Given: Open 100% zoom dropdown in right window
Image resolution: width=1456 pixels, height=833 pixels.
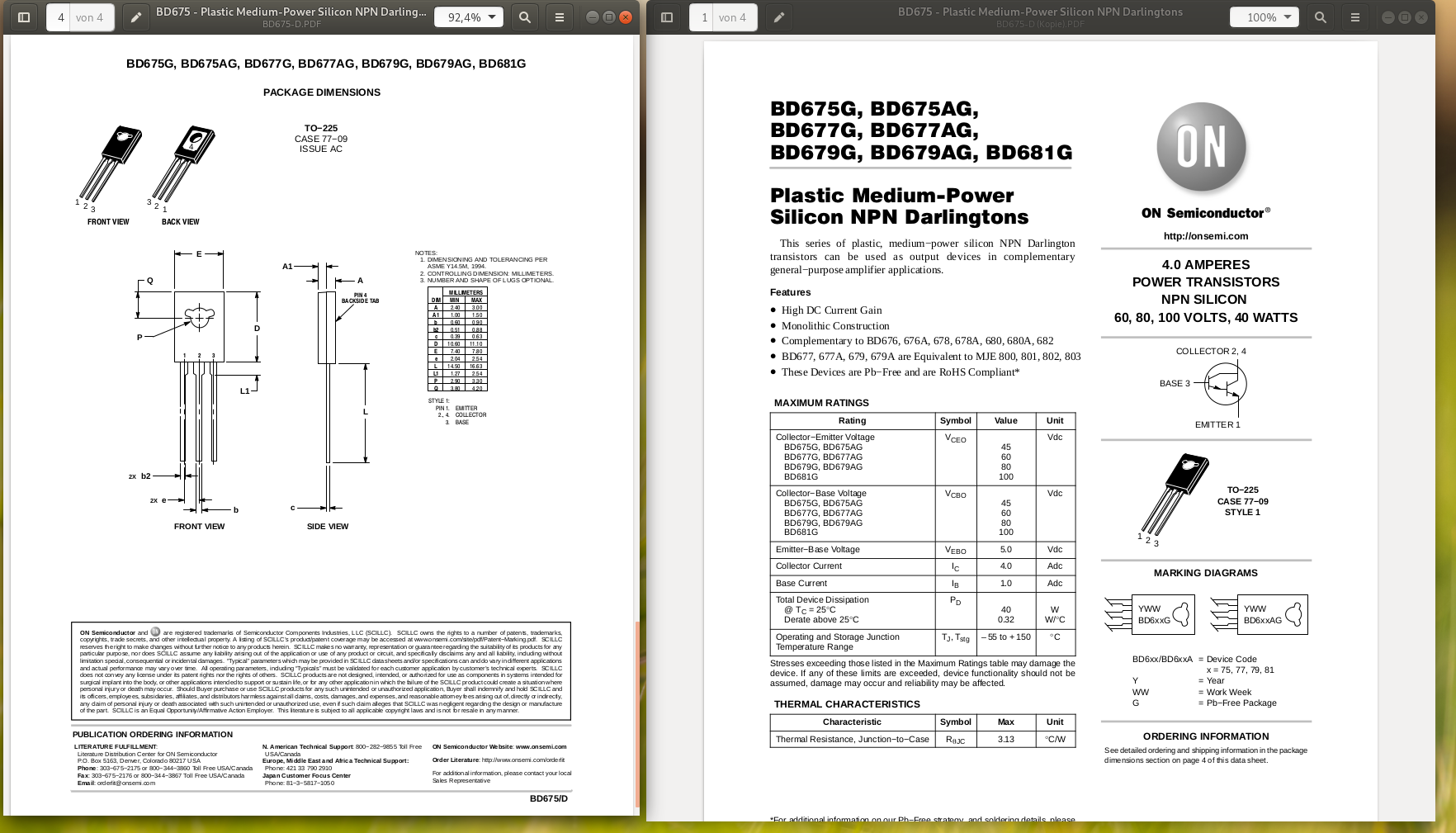Looking at the screenshot, I should click(1265, 17).
